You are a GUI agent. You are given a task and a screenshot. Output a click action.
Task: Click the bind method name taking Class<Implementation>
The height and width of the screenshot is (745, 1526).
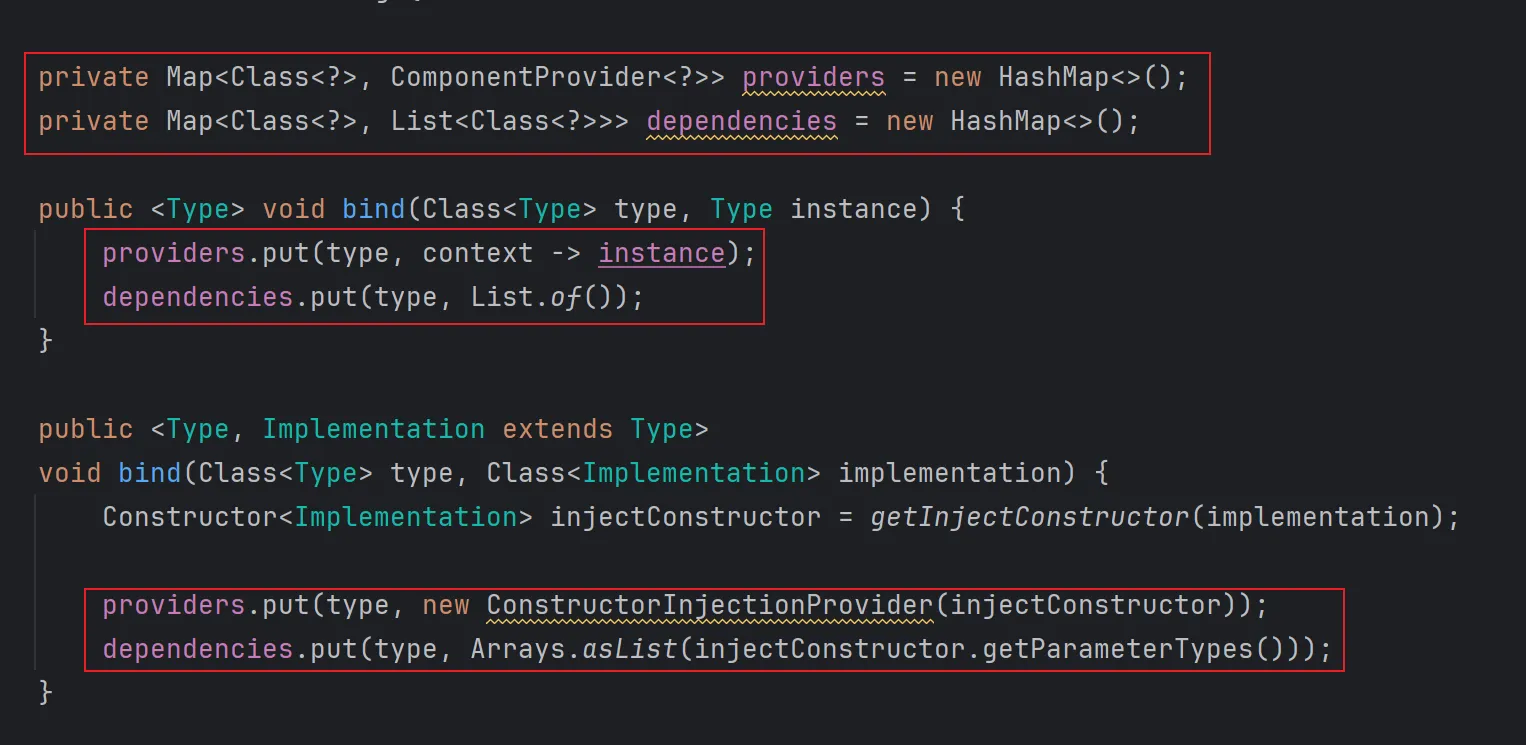(x=149, y=473)
